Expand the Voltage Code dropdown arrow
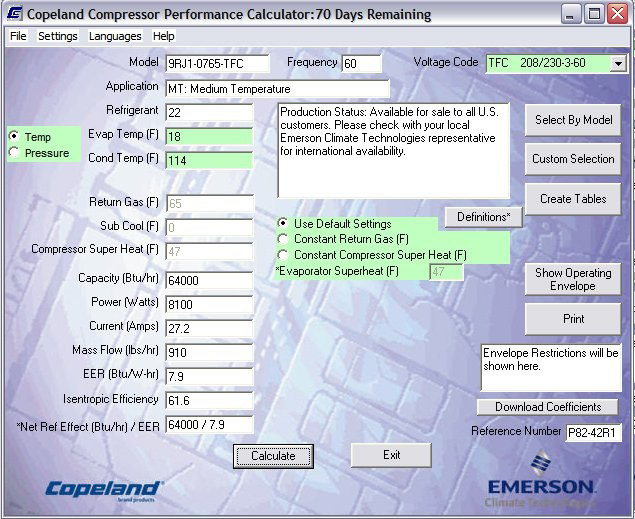The width and height of the screenshot is (635, 519). pos(618,64)
